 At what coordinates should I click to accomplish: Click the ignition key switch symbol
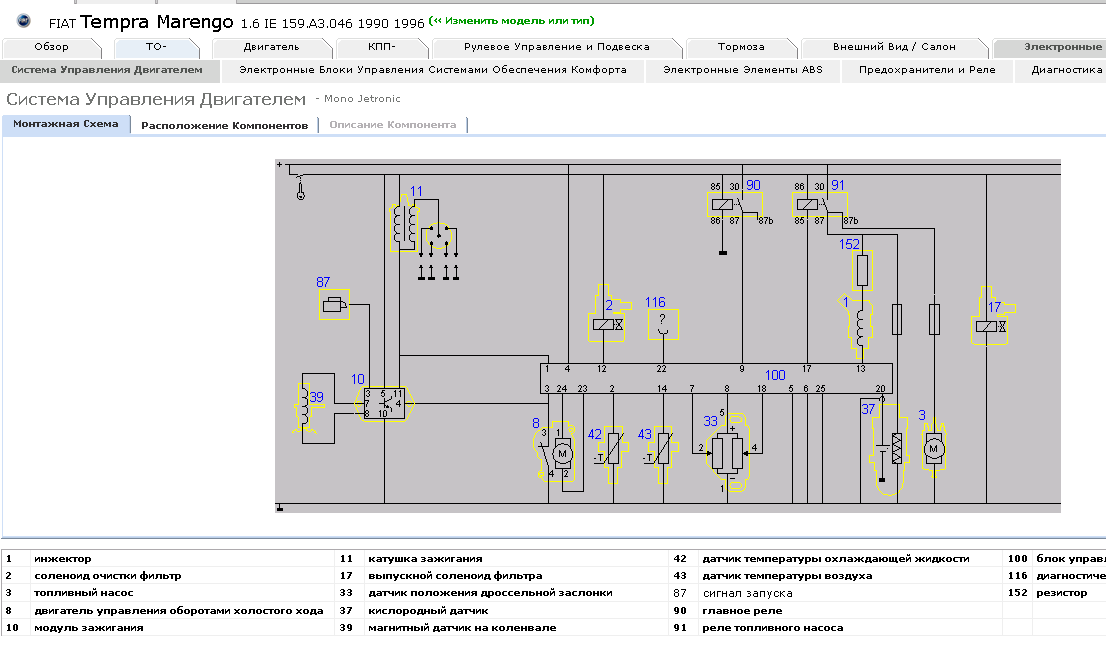tap(300, 188)
